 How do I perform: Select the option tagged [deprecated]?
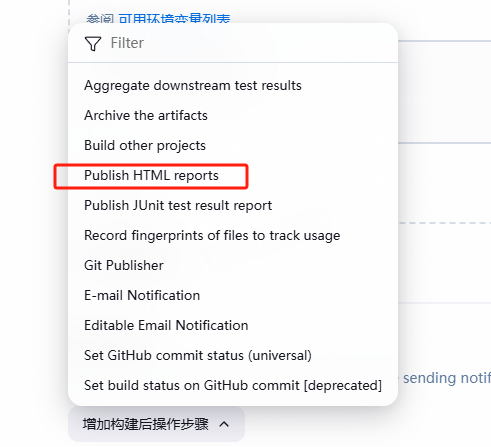(x=233, y=386)
